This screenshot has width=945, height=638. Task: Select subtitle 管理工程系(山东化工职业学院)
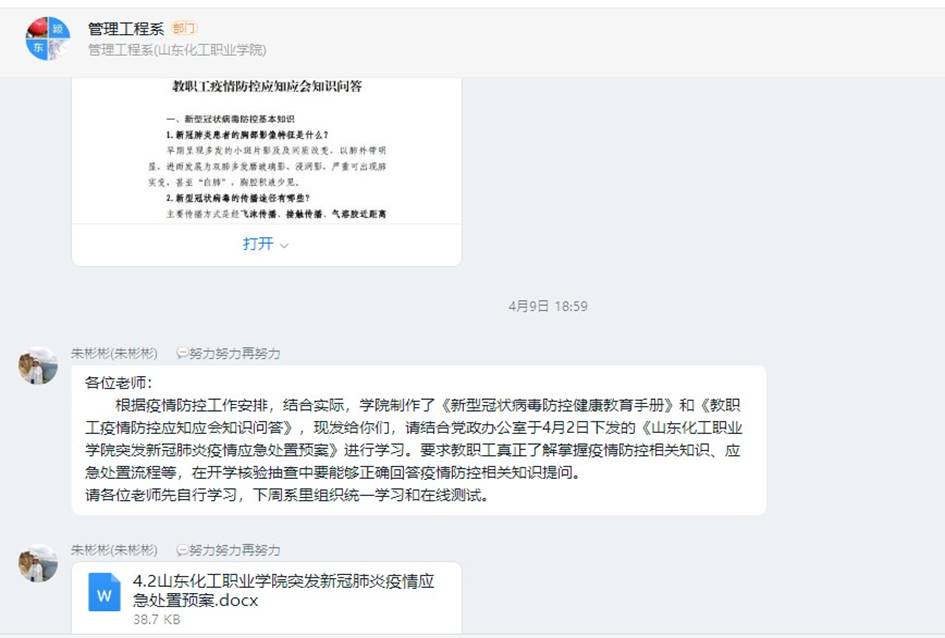177,49
